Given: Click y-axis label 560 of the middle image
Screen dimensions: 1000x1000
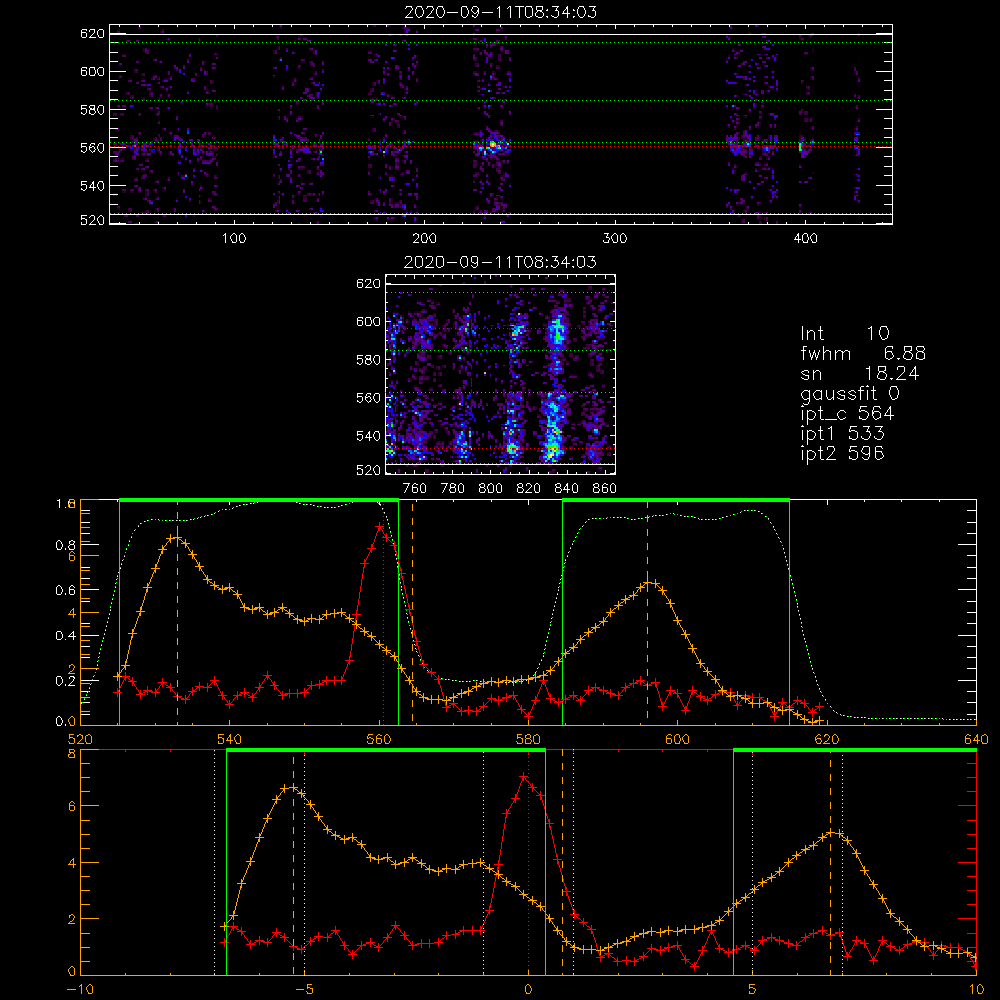Looking at the screenshot, I should [369, 398].
